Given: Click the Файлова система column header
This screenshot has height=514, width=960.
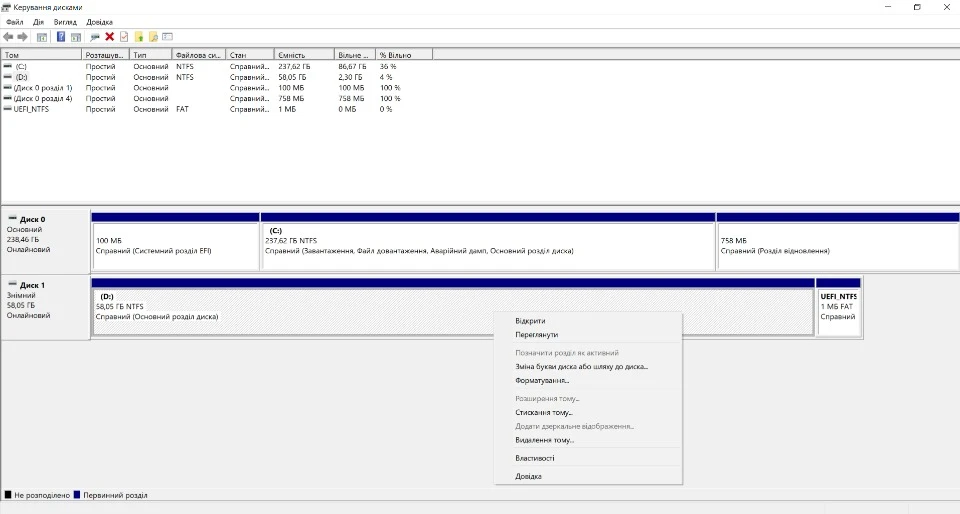Looking at the screenshot, I should click(197, 55).
